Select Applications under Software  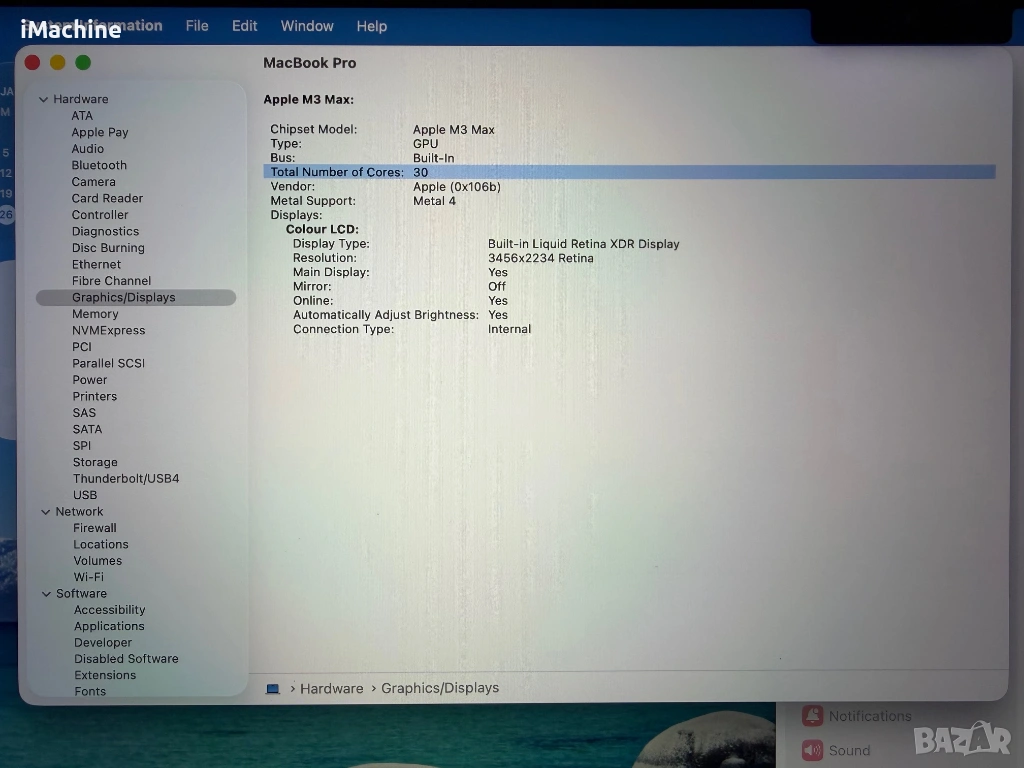click(x=109, y=626)
